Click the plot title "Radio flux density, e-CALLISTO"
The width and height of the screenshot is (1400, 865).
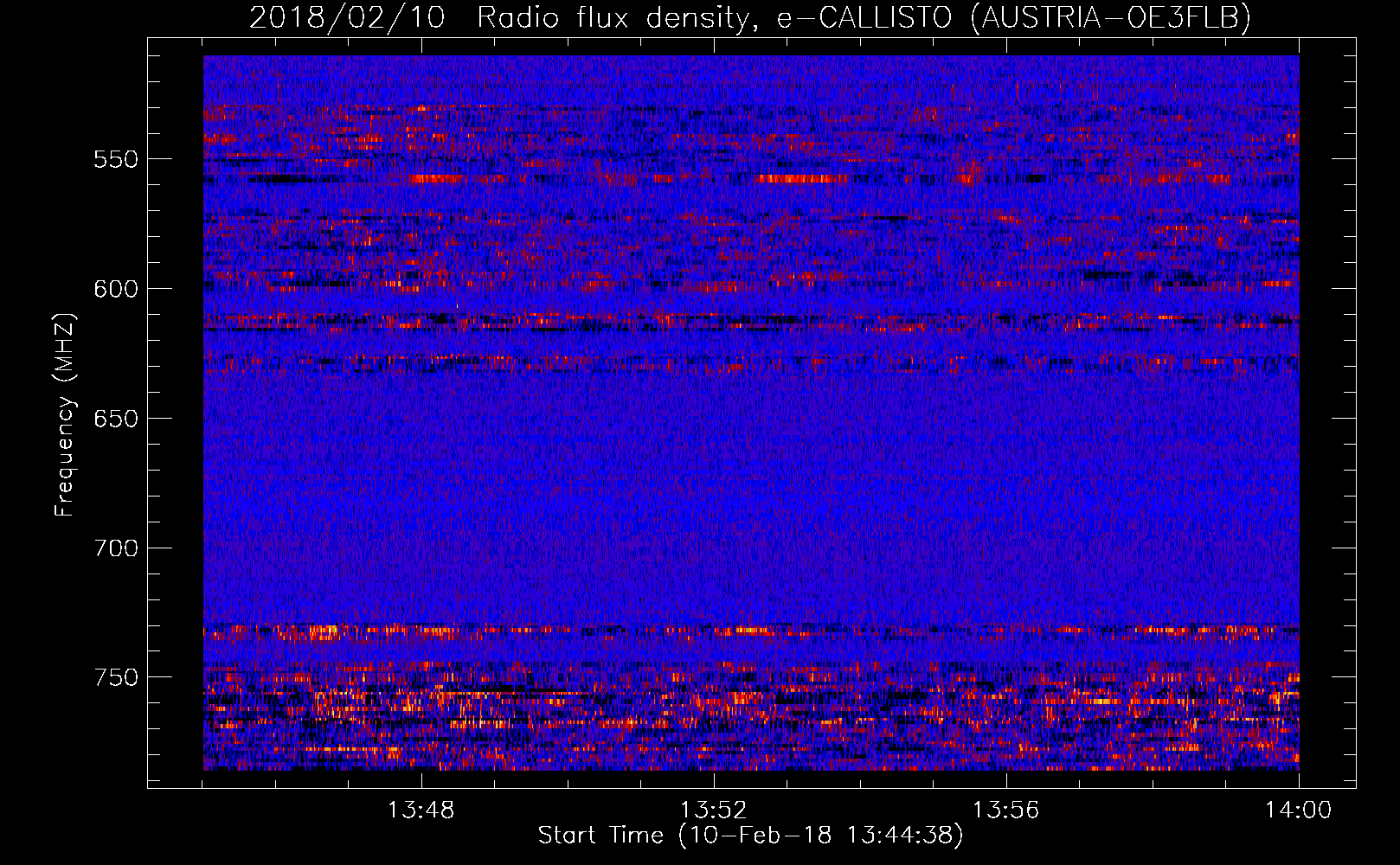pyautogui.click(x=714, y=17)
